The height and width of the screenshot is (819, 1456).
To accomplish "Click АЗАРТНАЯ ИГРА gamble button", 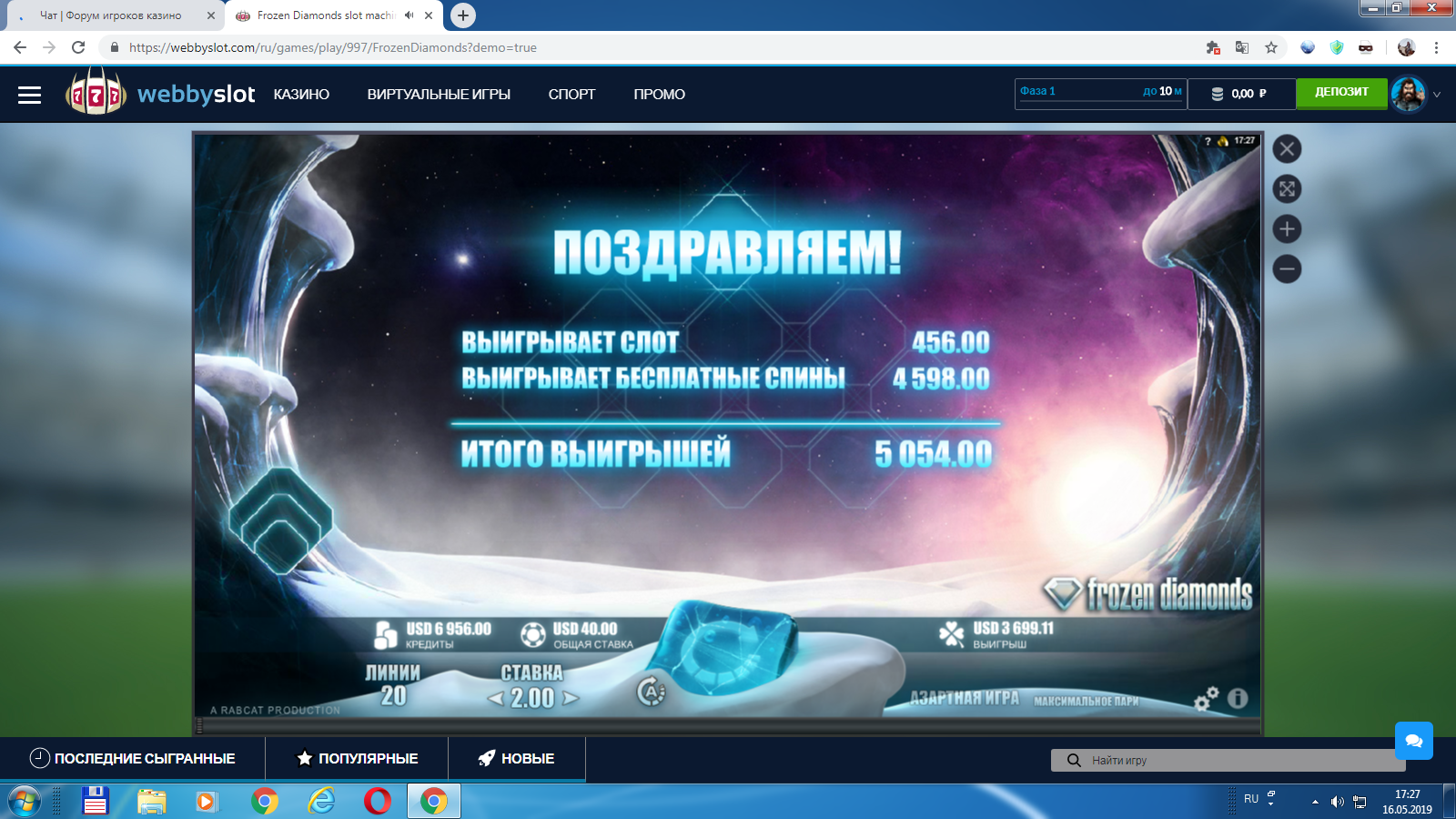I will point(965,698).
